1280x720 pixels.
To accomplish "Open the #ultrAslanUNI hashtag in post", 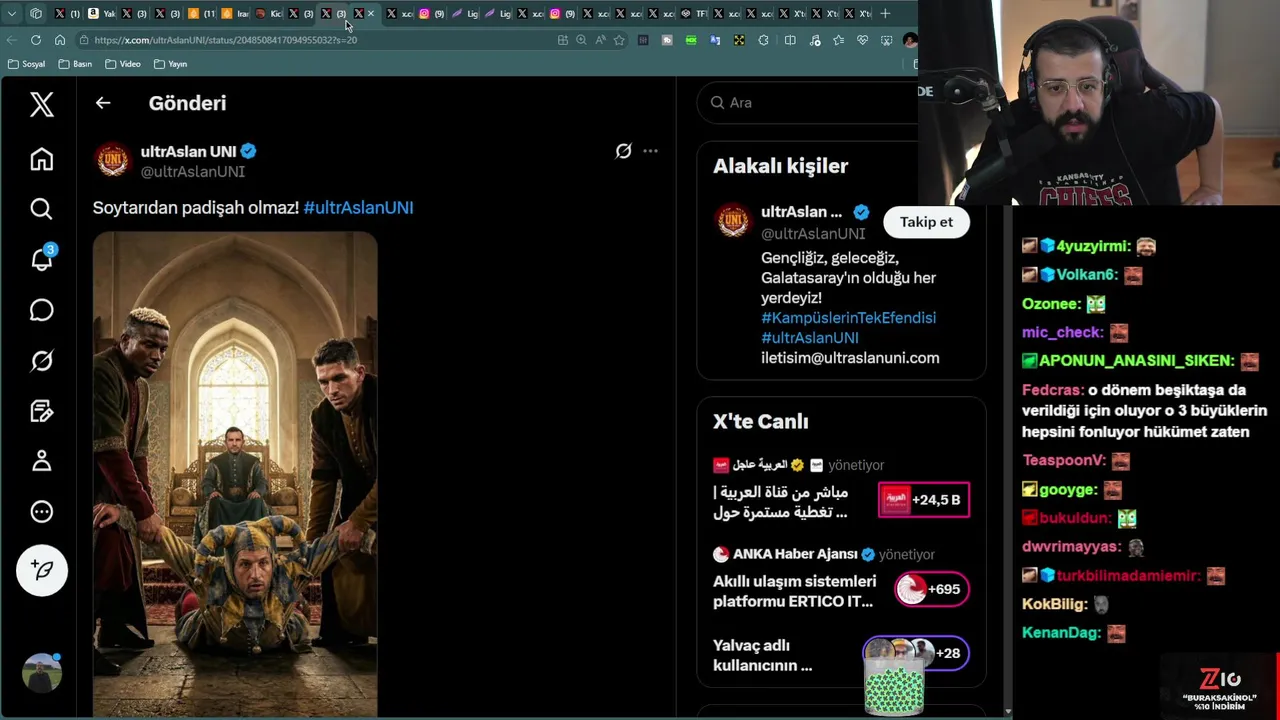I will point(358,207).
